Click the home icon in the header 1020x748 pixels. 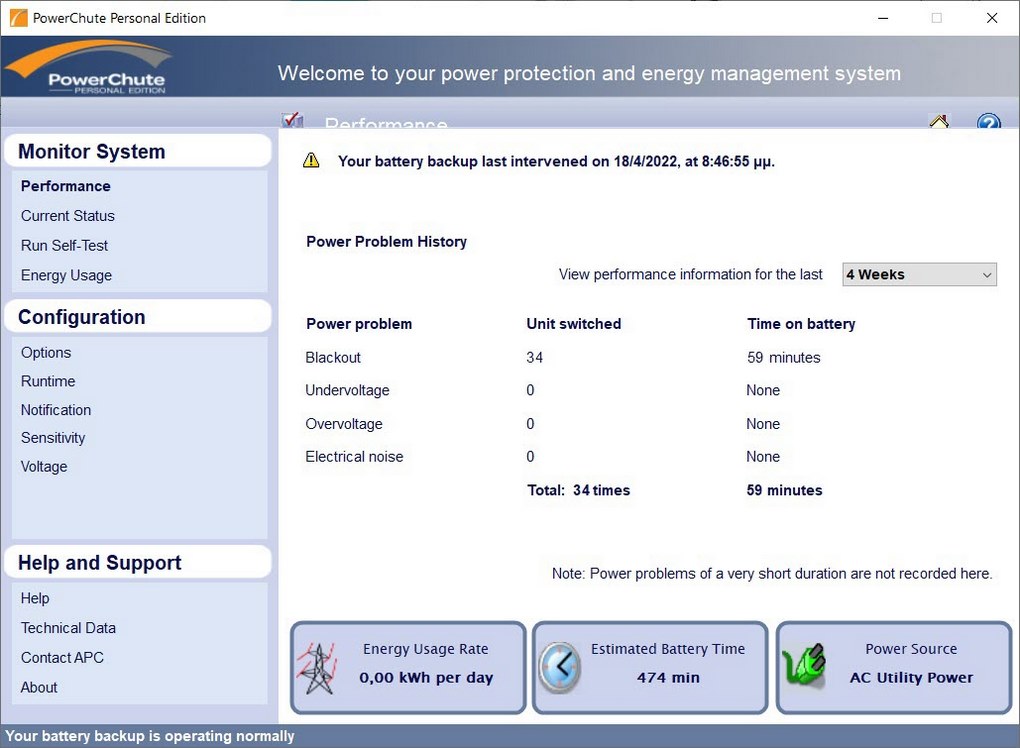(939, 121)
